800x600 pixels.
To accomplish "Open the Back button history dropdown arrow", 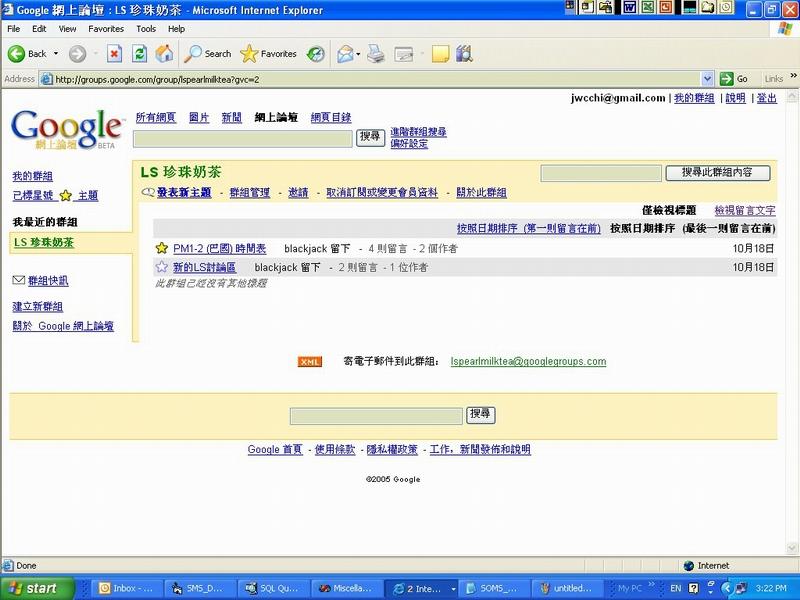I will (56, 54).
